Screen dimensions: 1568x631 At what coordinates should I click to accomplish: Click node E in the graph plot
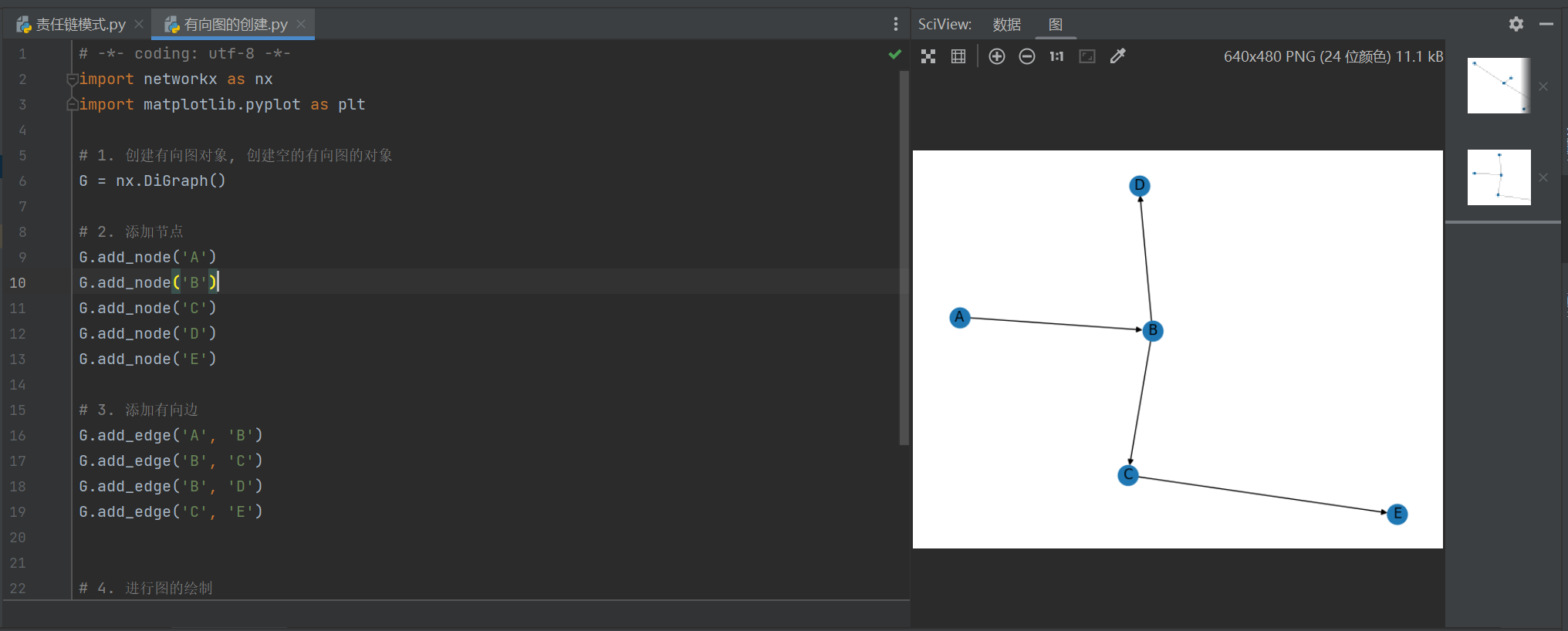click(1397, 515)
